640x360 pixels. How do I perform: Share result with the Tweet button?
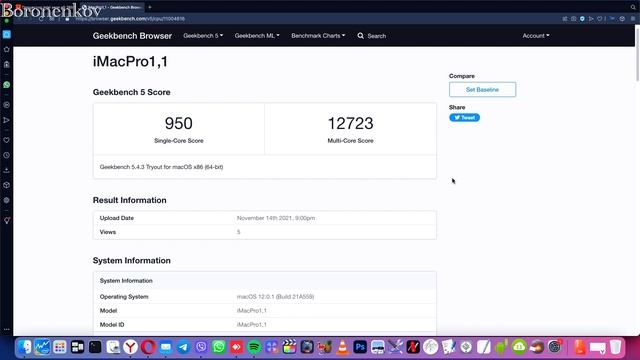tap(464, 118)
